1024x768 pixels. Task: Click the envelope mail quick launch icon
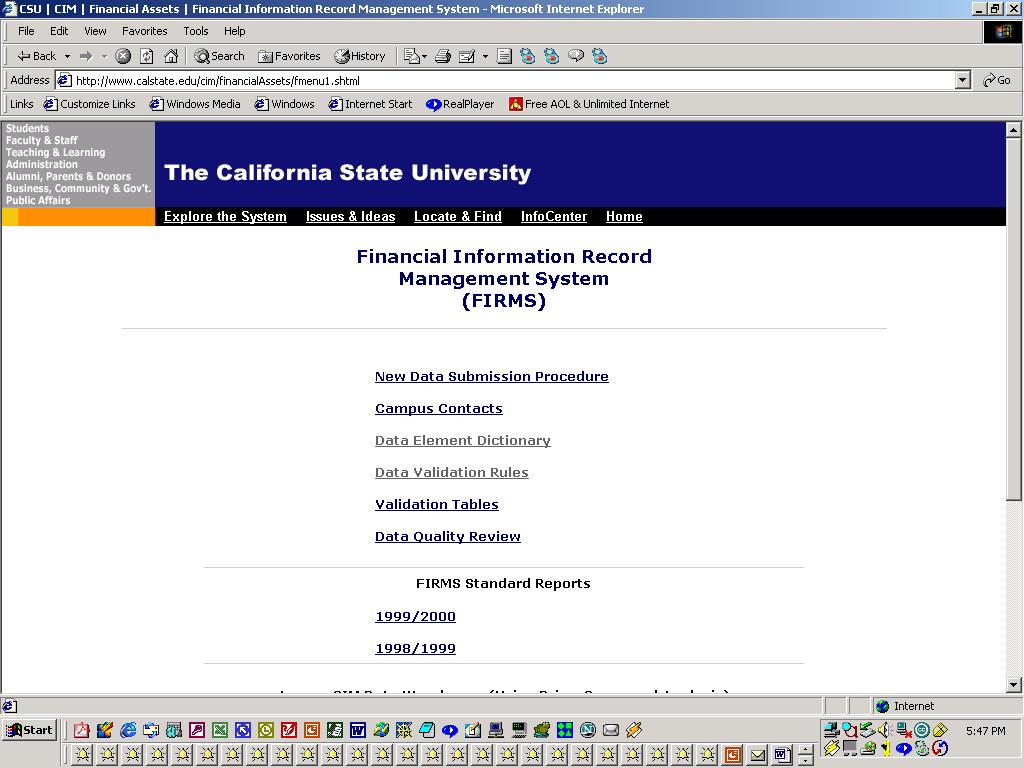[x=611, y=730]
